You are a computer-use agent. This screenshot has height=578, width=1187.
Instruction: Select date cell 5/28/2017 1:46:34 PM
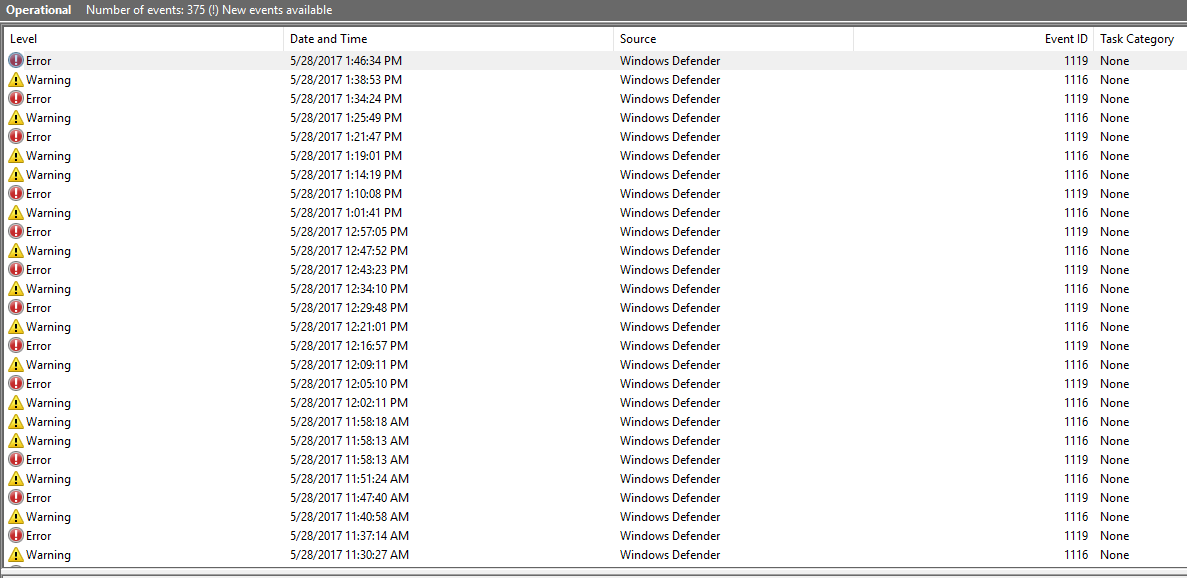click(346, 61)
